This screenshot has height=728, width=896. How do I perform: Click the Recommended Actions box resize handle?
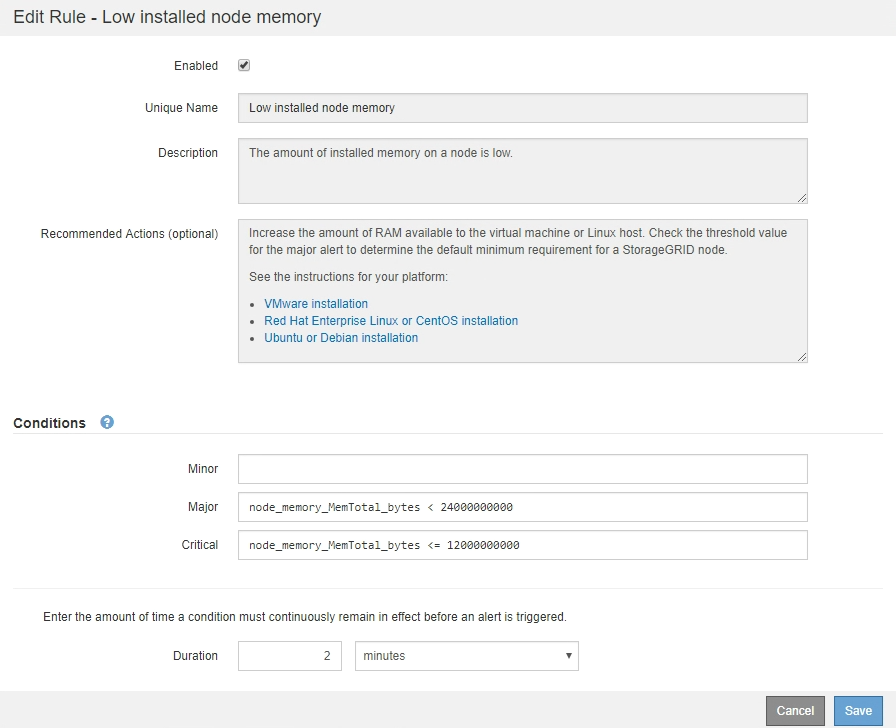click(x=802, y=356)
